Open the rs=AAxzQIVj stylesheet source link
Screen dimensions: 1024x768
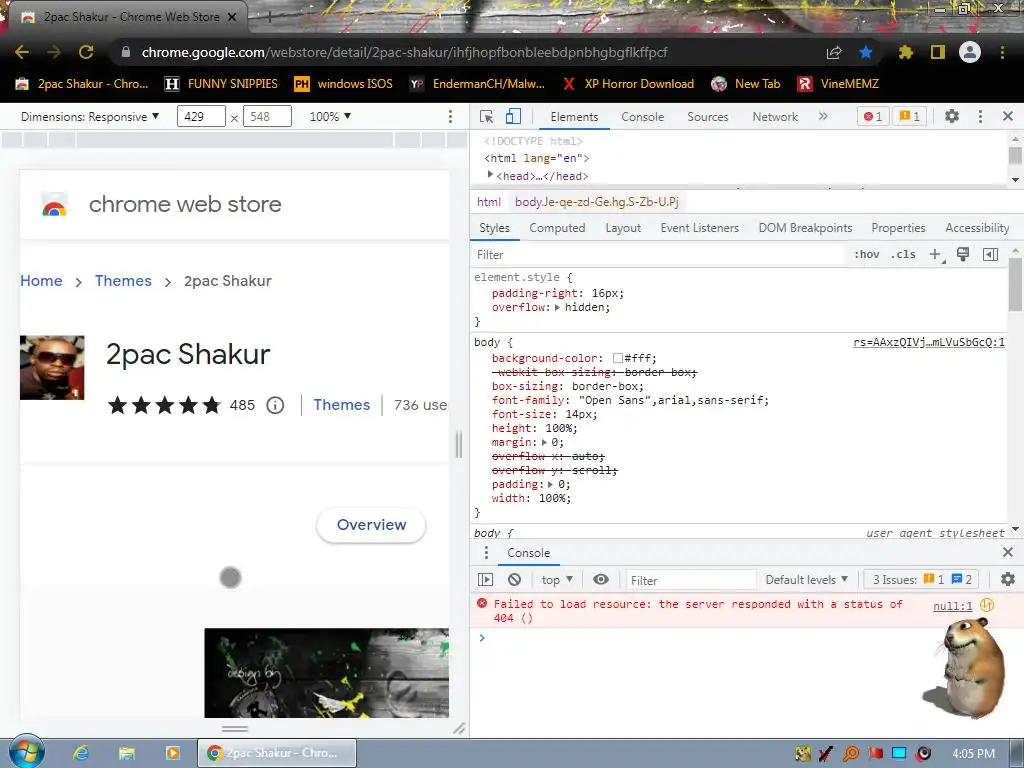click(929, 343)
